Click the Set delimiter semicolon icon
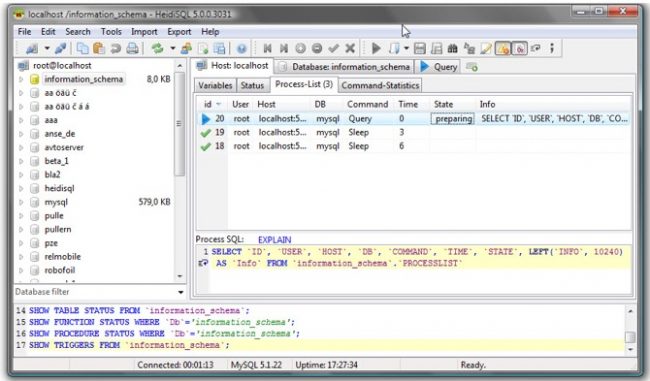 click(x=552, y=49)
